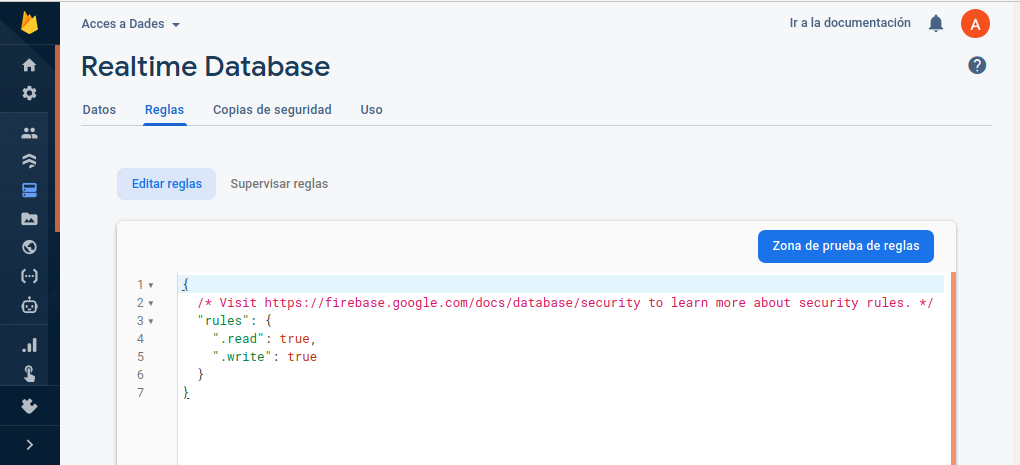Collapse code fold arrow on line 3
1020x465 pixels.
(x=151, y=321)
